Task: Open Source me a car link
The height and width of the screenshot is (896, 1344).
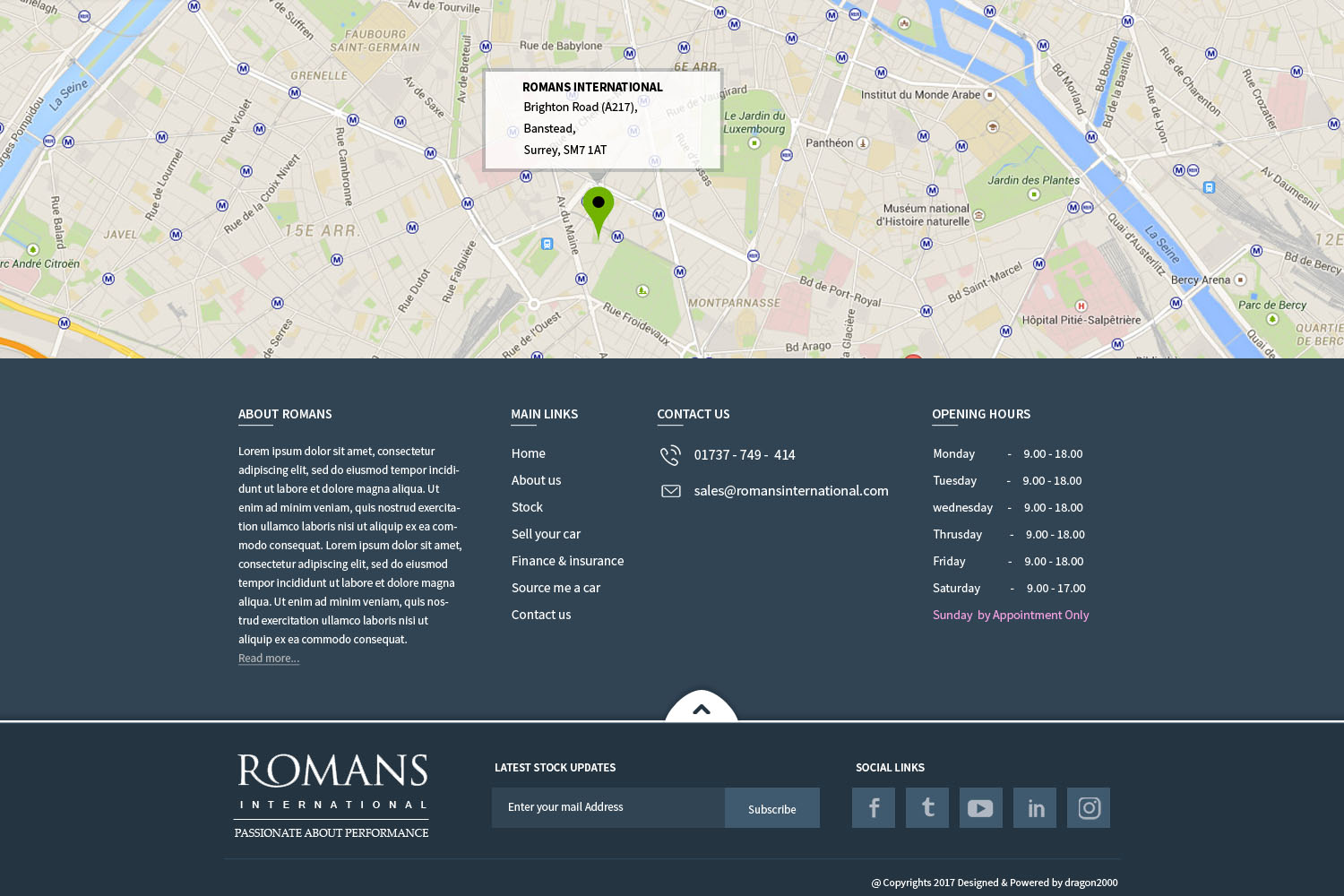Action: click(556, 588)
